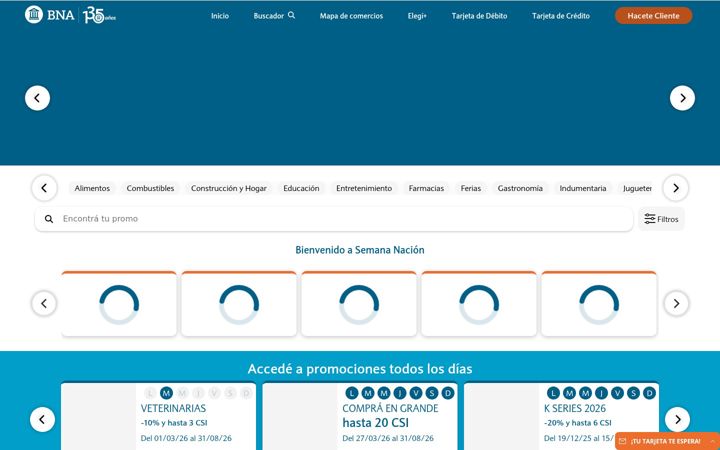Click the L day circle on the COMPRÁ EN GRANDE card
Image resolution: width=720 pixels, height=450 pixels.
point(352,393)
